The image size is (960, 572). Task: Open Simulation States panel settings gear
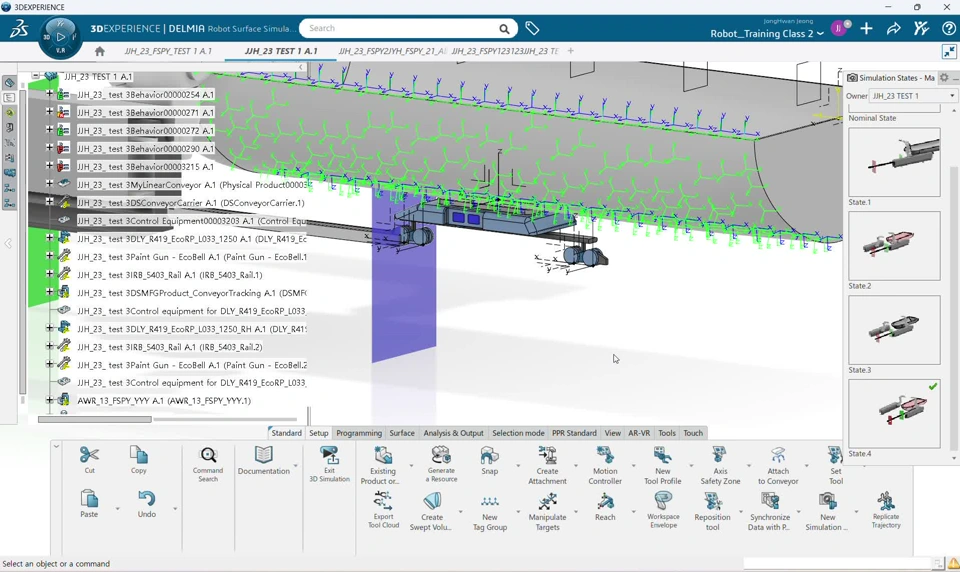tap(944, 78)
